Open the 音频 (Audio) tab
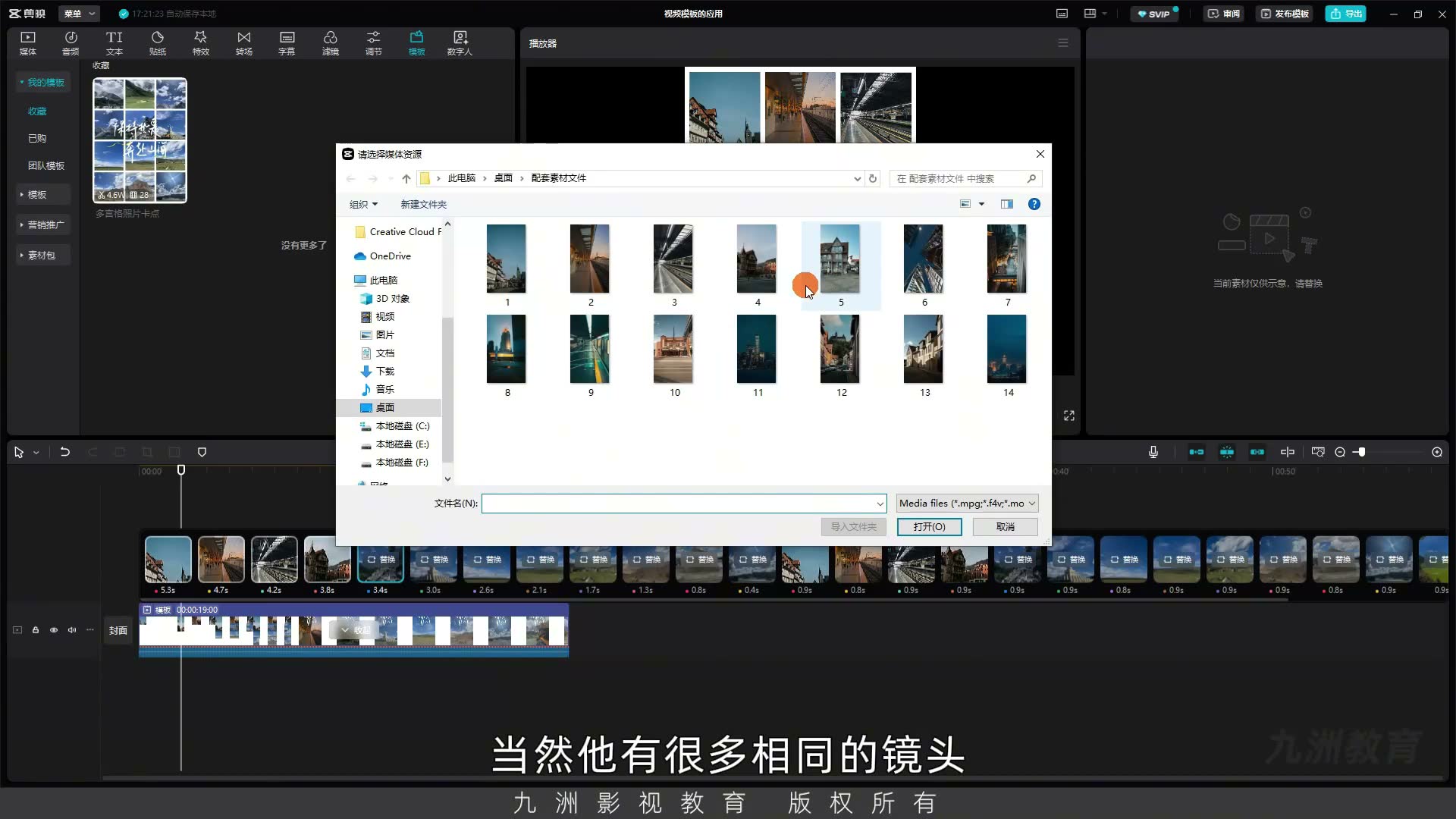Viewport: 1456px width, 819px height. (71, 43)
